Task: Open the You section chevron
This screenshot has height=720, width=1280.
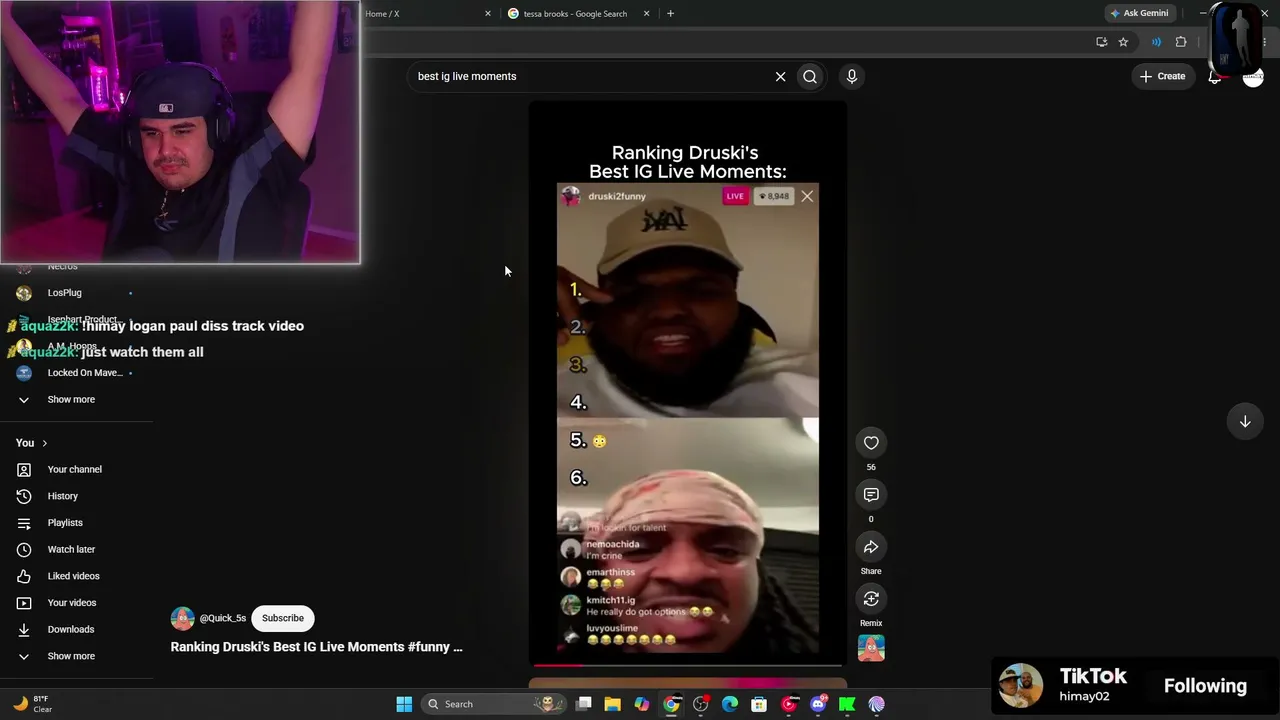Action: [44, 443]
